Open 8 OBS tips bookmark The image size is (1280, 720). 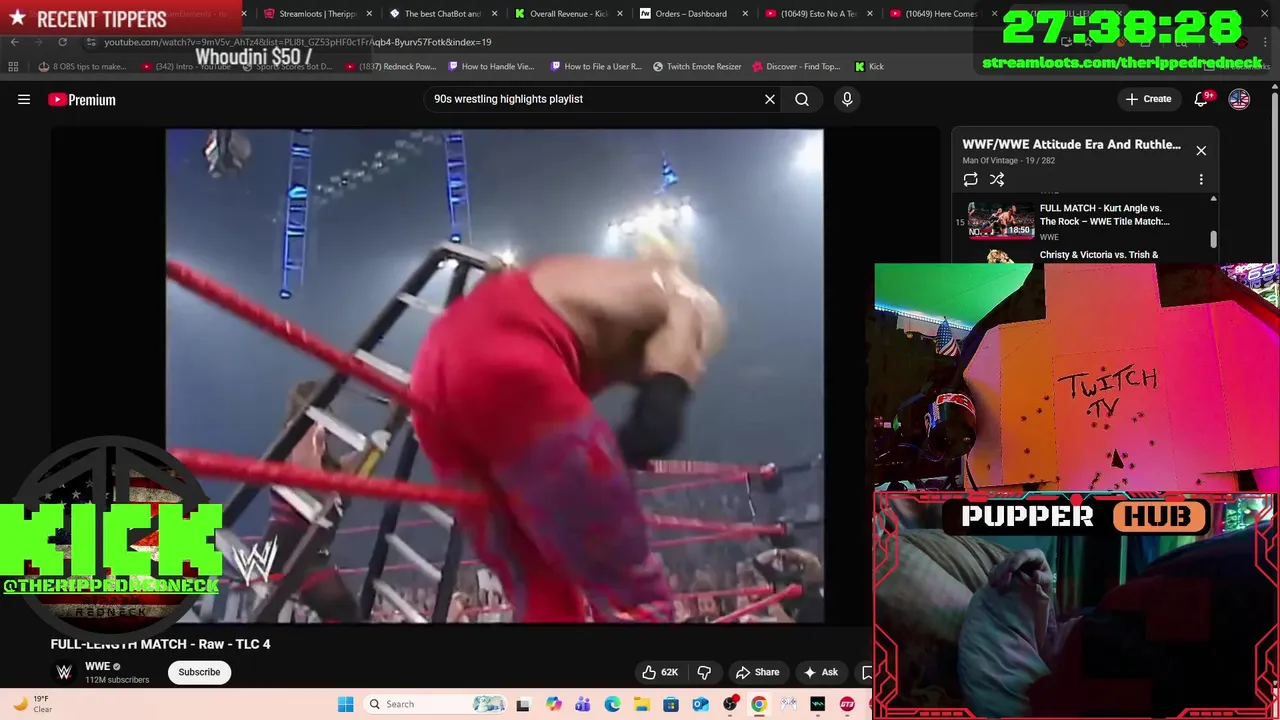pos(83,66)
